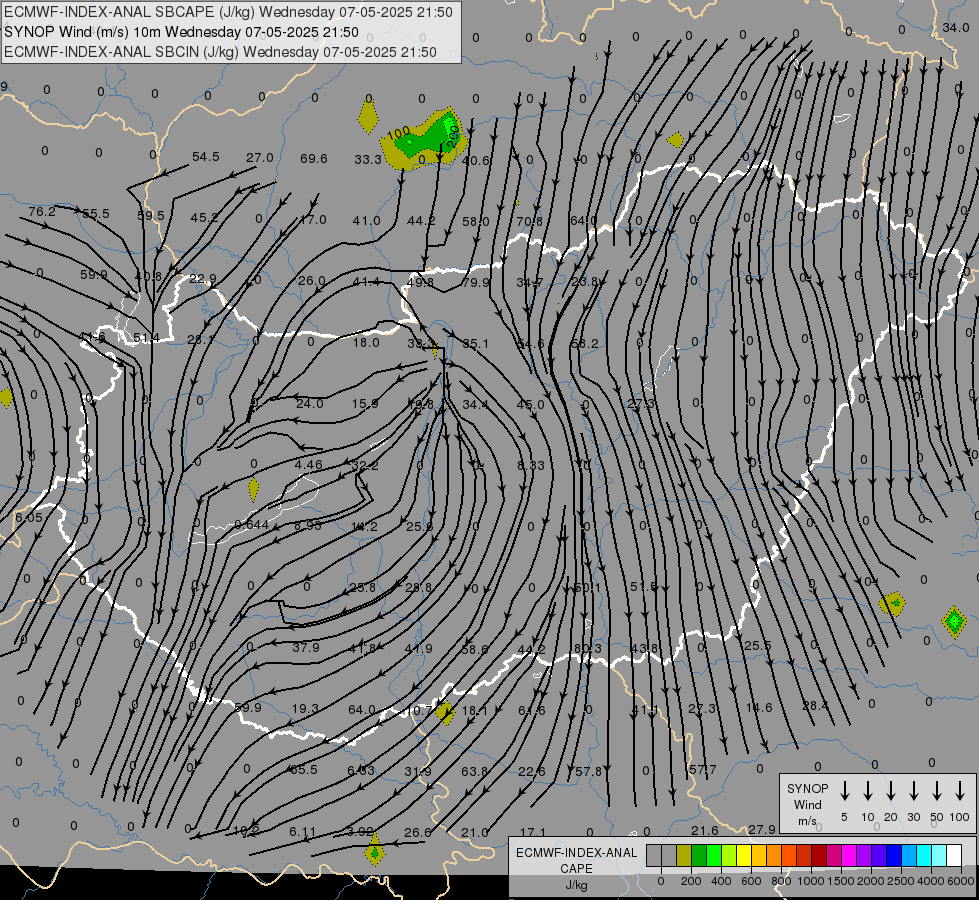Image resolution: width=979 pixels, height=900 pixels.
Task: Click the 5 m/s wind arrow in legend
Action: pyautogui.click(x=844, y=791)
